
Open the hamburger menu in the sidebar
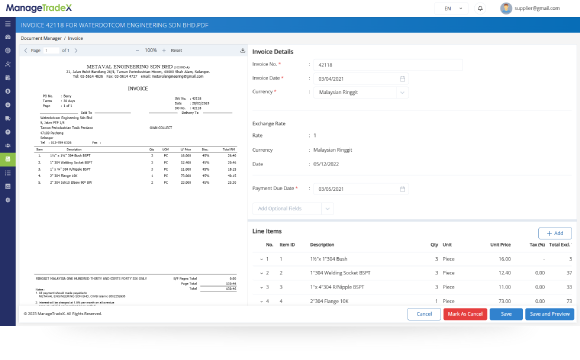click(x=8, y=24)
